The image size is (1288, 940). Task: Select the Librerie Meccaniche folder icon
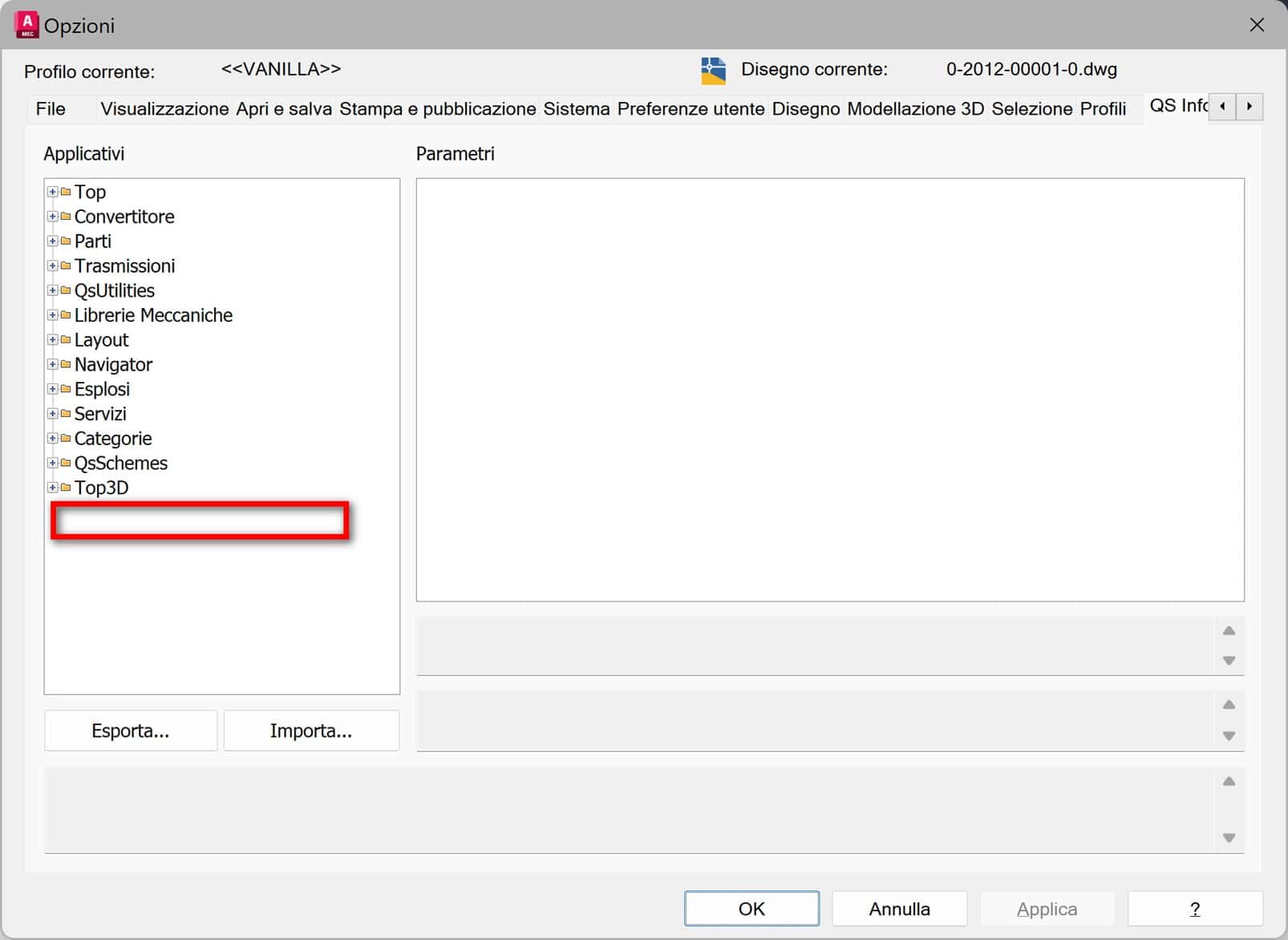(66, 315)
